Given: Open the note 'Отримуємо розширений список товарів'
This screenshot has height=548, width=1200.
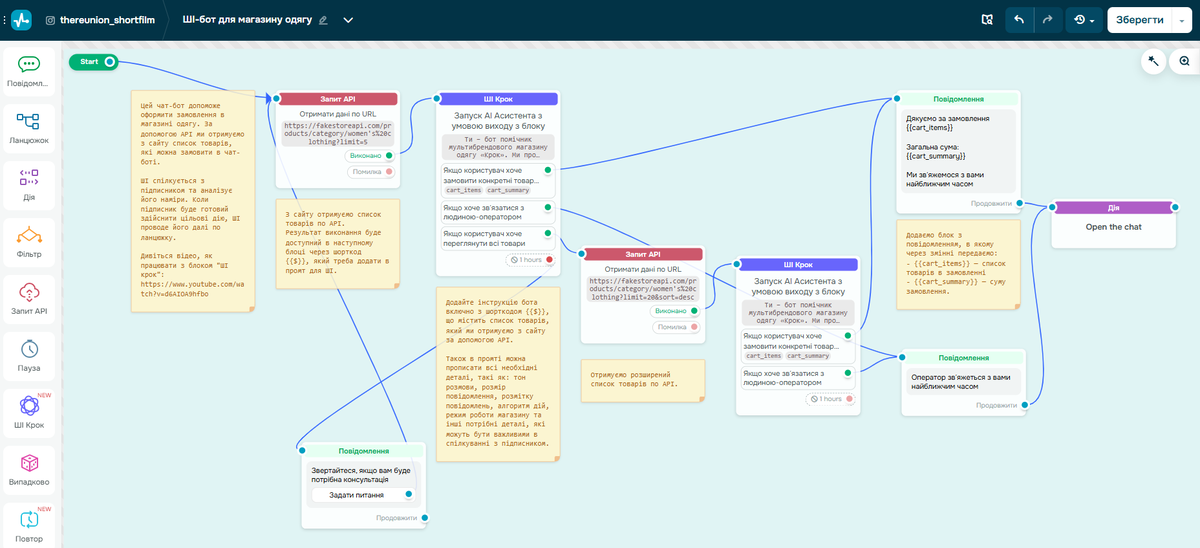Looking at the screenshot, I should pos(643,382).
